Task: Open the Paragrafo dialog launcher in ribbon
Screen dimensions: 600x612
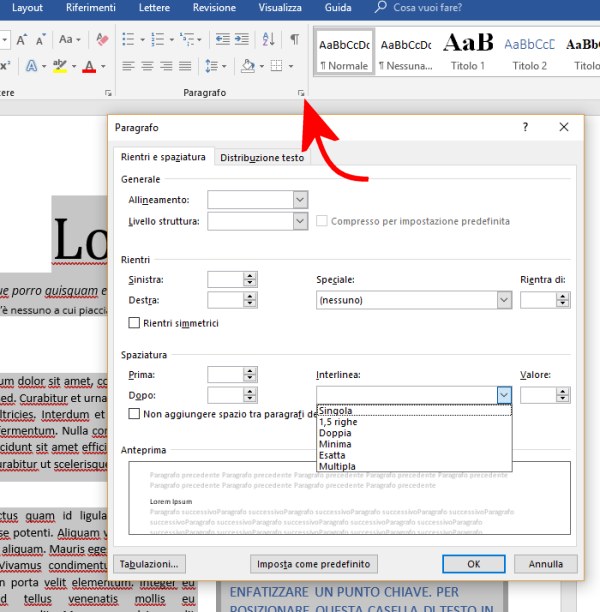Action: [x=298, y=93]
